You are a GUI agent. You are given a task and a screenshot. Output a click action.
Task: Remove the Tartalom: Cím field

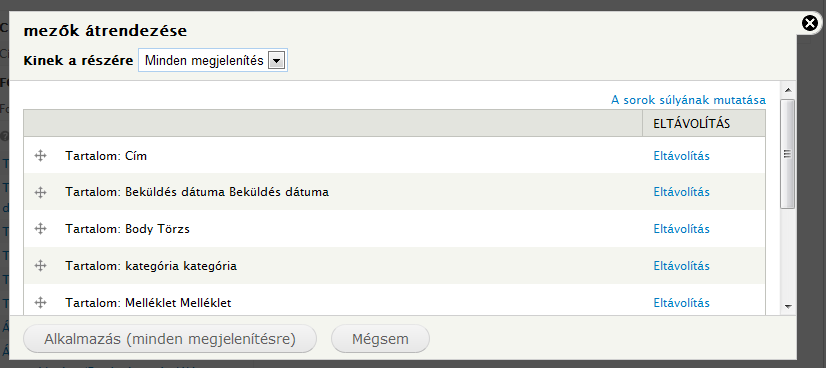[681, 156]
